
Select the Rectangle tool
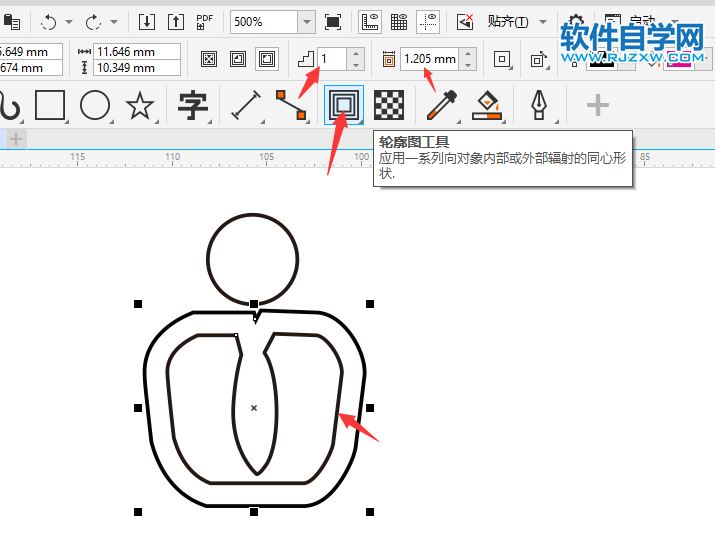click(x=50, y=105)
